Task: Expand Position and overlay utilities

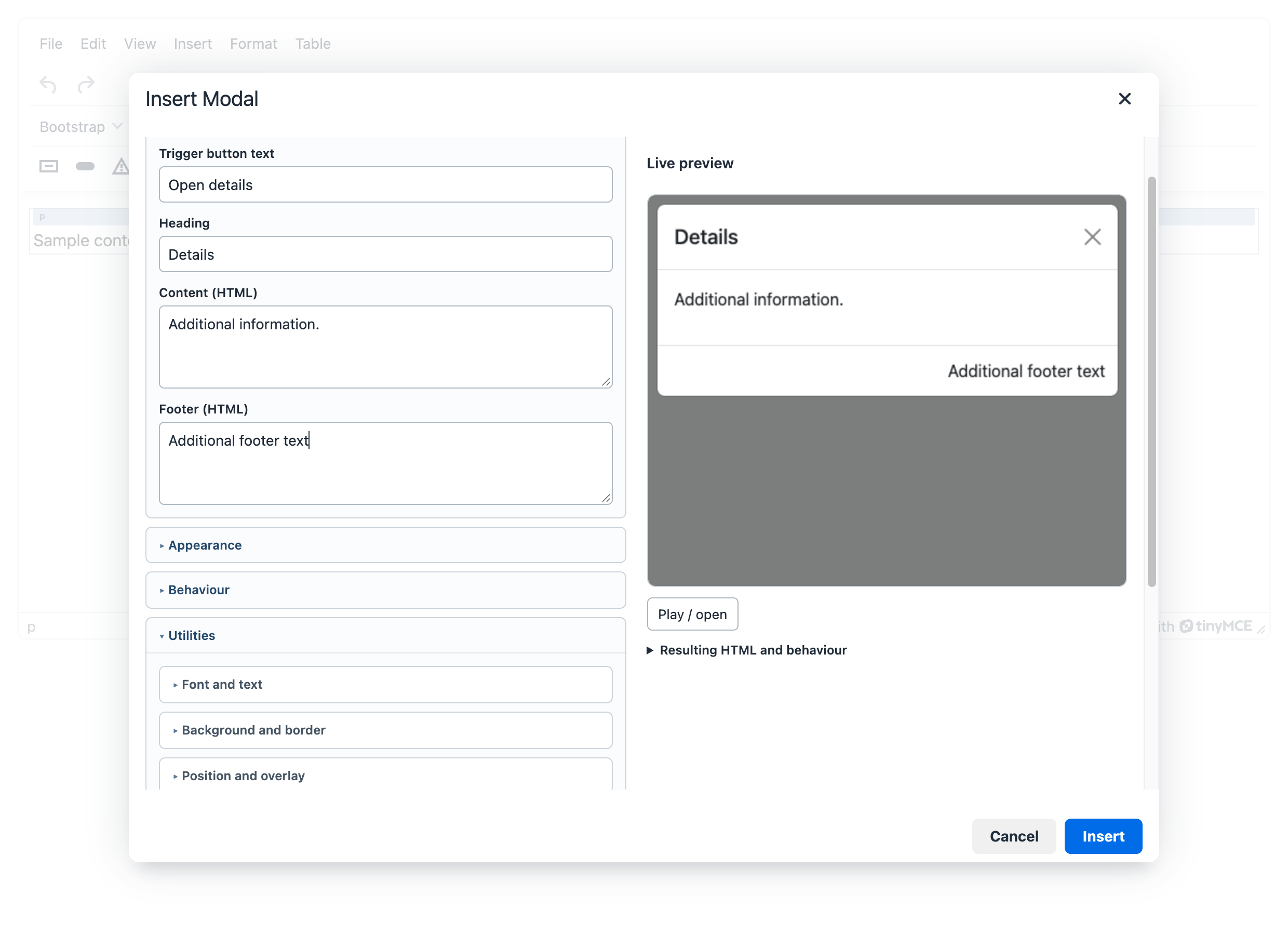Action: [385, 775]
